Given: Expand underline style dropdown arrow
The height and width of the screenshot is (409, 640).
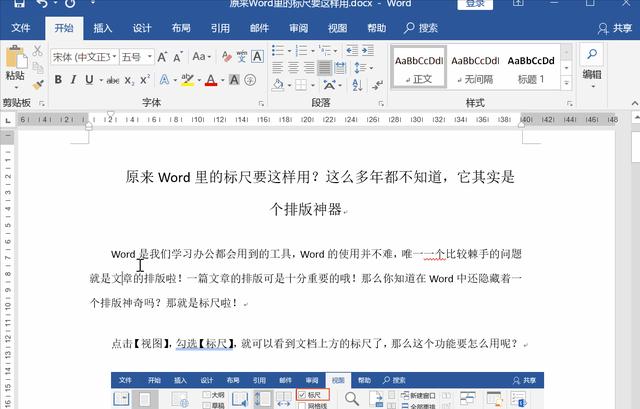Looking at the screenshot, I should [101, 80].
